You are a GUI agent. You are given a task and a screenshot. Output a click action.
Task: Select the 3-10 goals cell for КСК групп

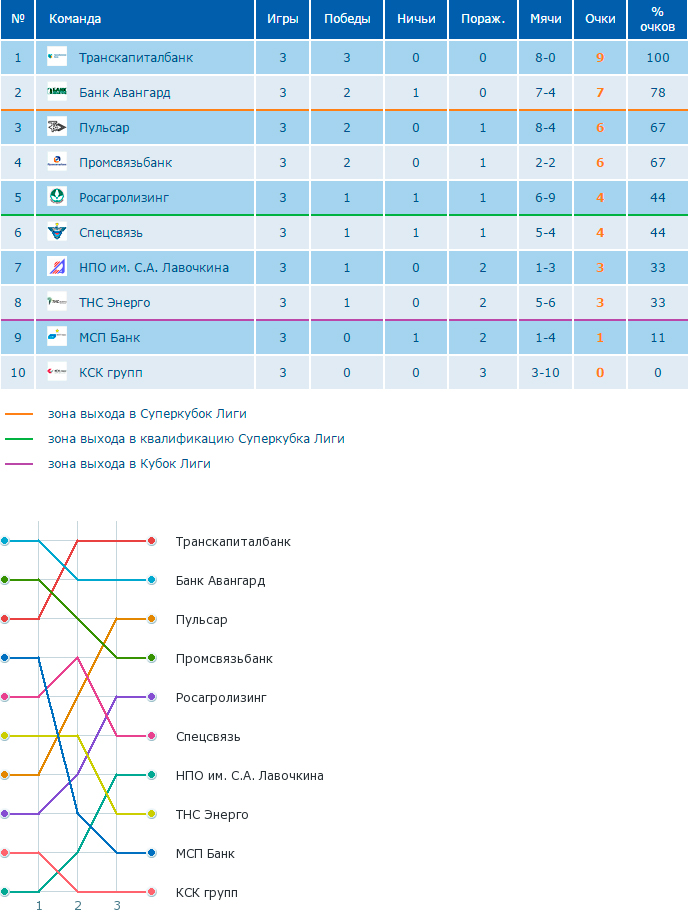point(546,372)
